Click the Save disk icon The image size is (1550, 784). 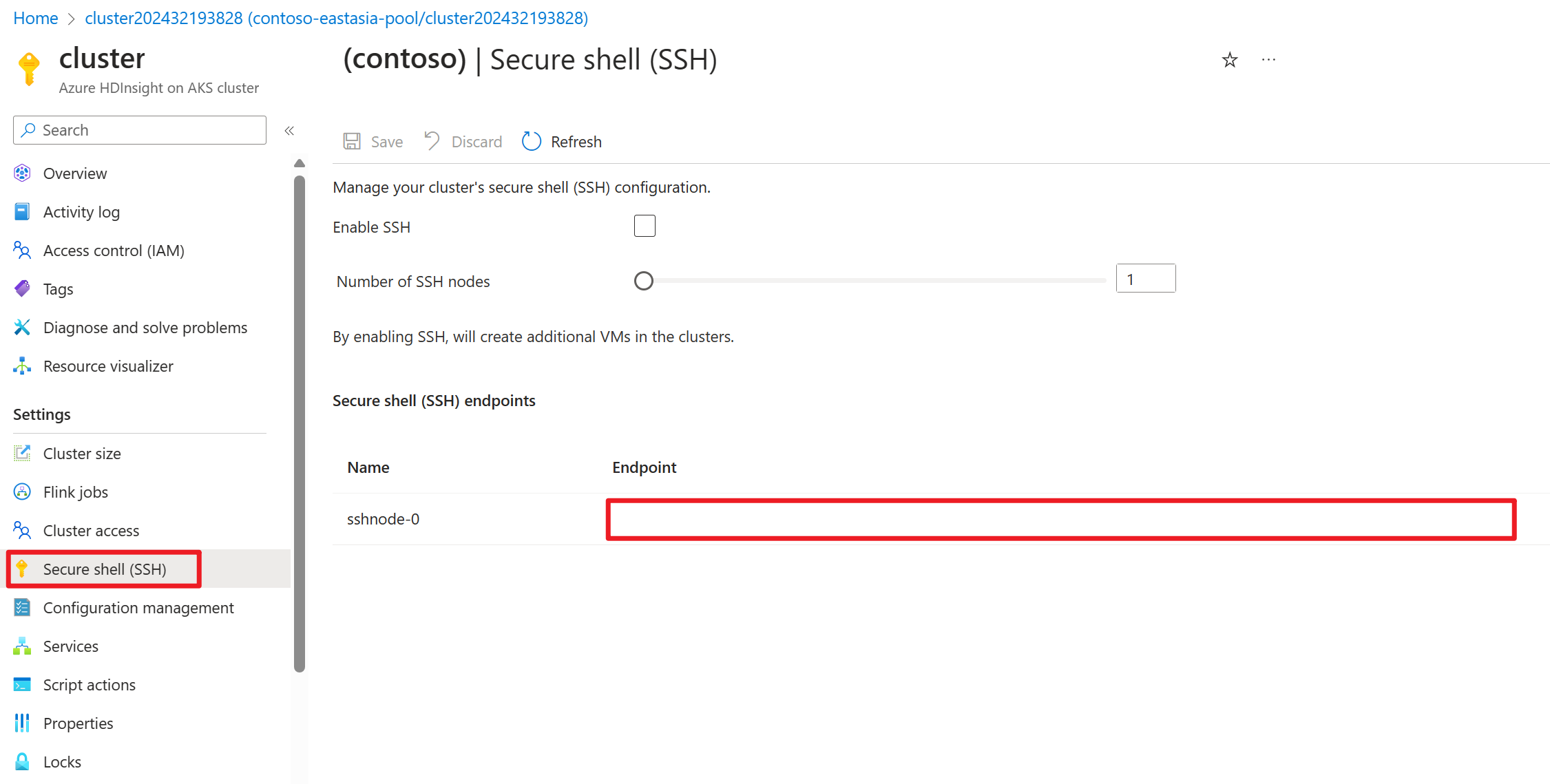point(352,142)
